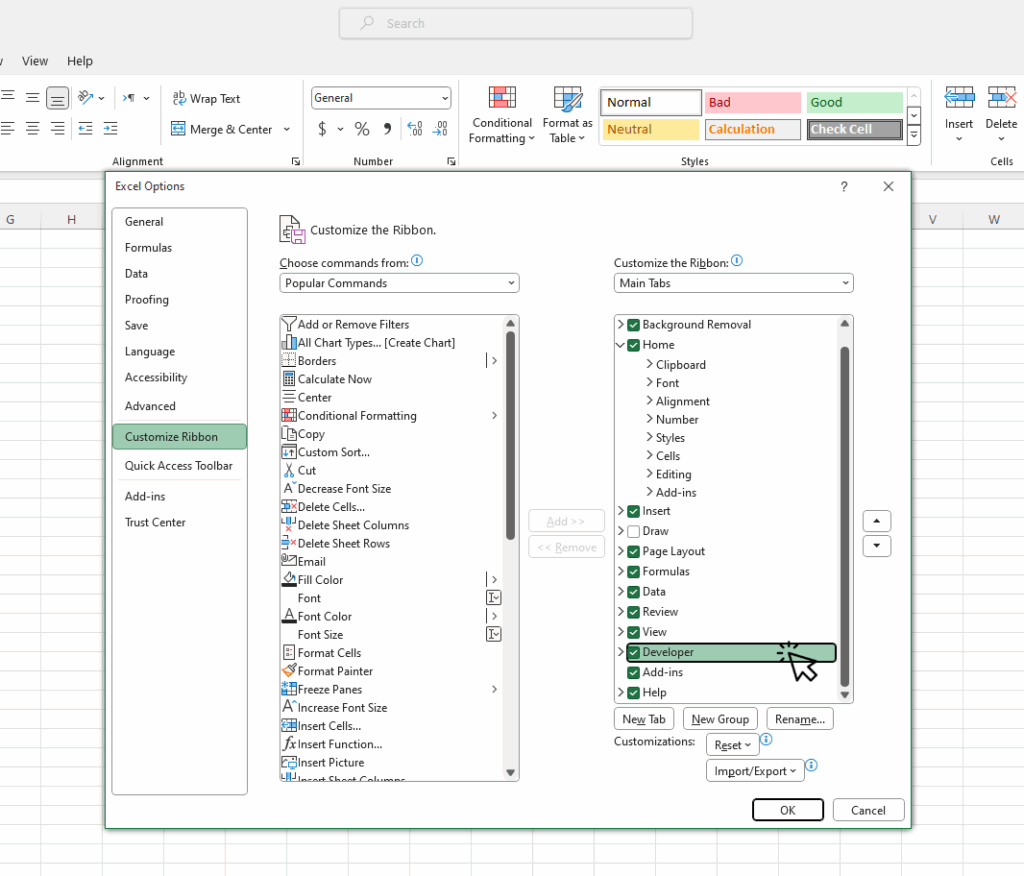
Task: Expand the Styles gallery more arrow
Action: [x=914, y=135]
